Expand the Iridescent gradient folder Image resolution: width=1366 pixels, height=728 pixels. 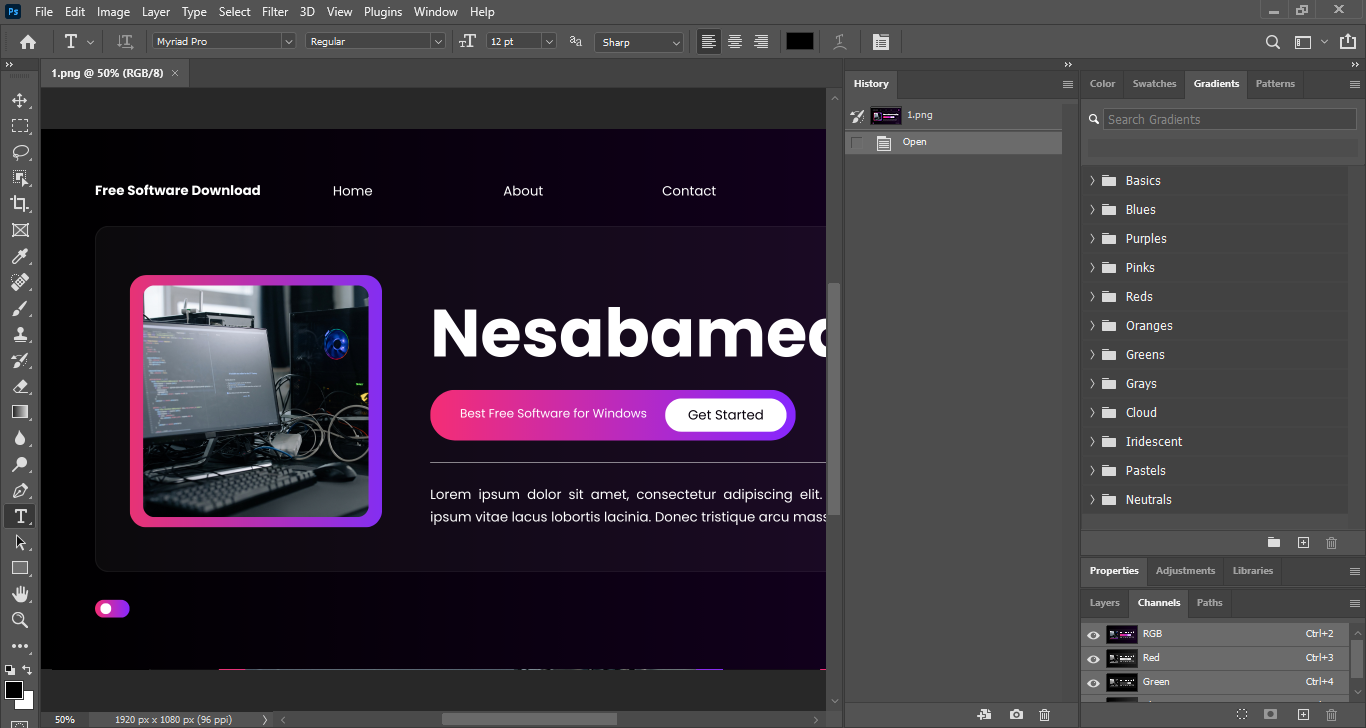click(x=1092, y=442)
